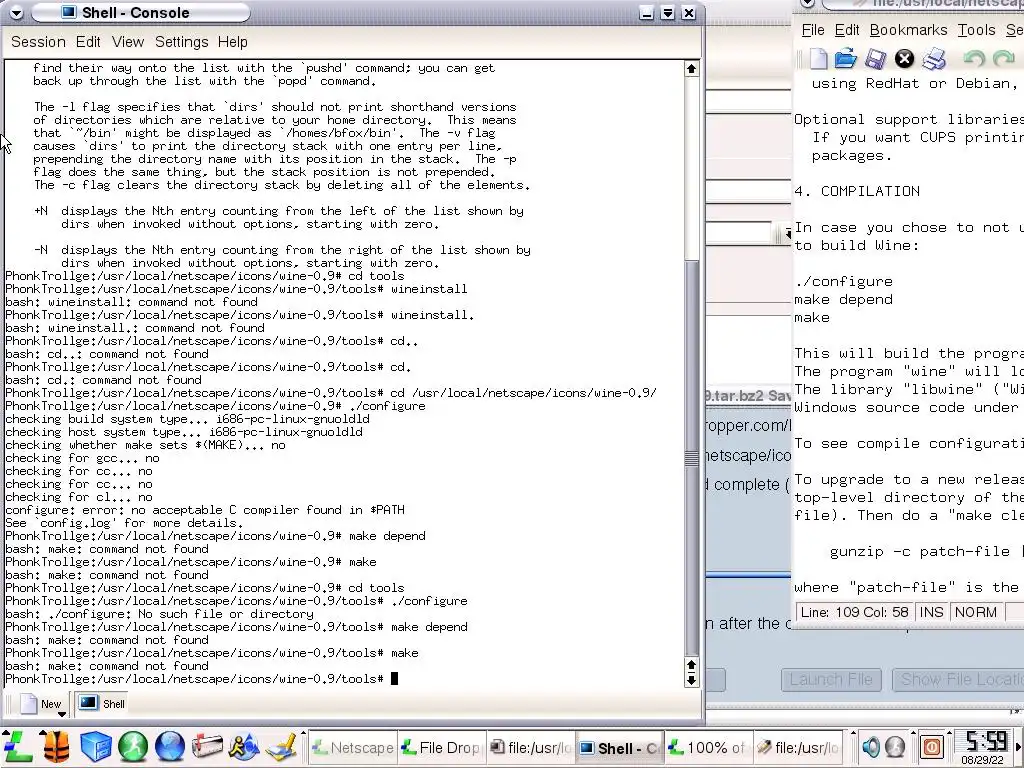1024x768 pixels.
Task: Click the 'configure: error: no acceptable C compiler' line
Action: click(x=205, y=510)
